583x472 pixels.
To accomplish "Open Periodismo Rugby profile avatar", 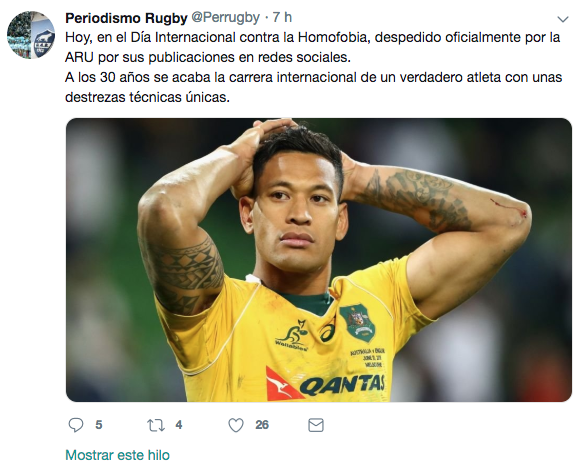I will 31,35.
